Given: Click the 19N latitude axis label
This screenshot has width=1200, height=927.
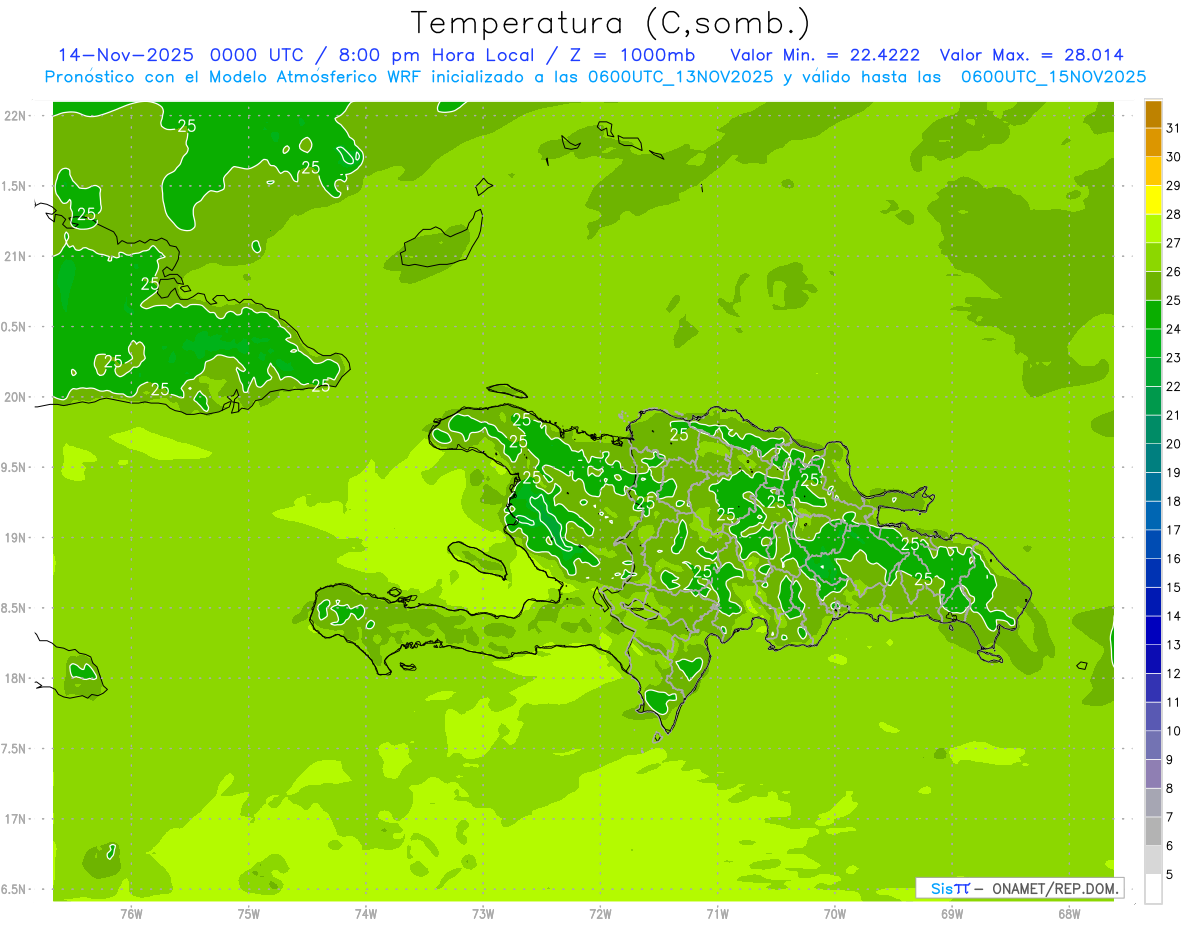Looking at the screenshot, I should pyautogui.click(x=14, y=538).
